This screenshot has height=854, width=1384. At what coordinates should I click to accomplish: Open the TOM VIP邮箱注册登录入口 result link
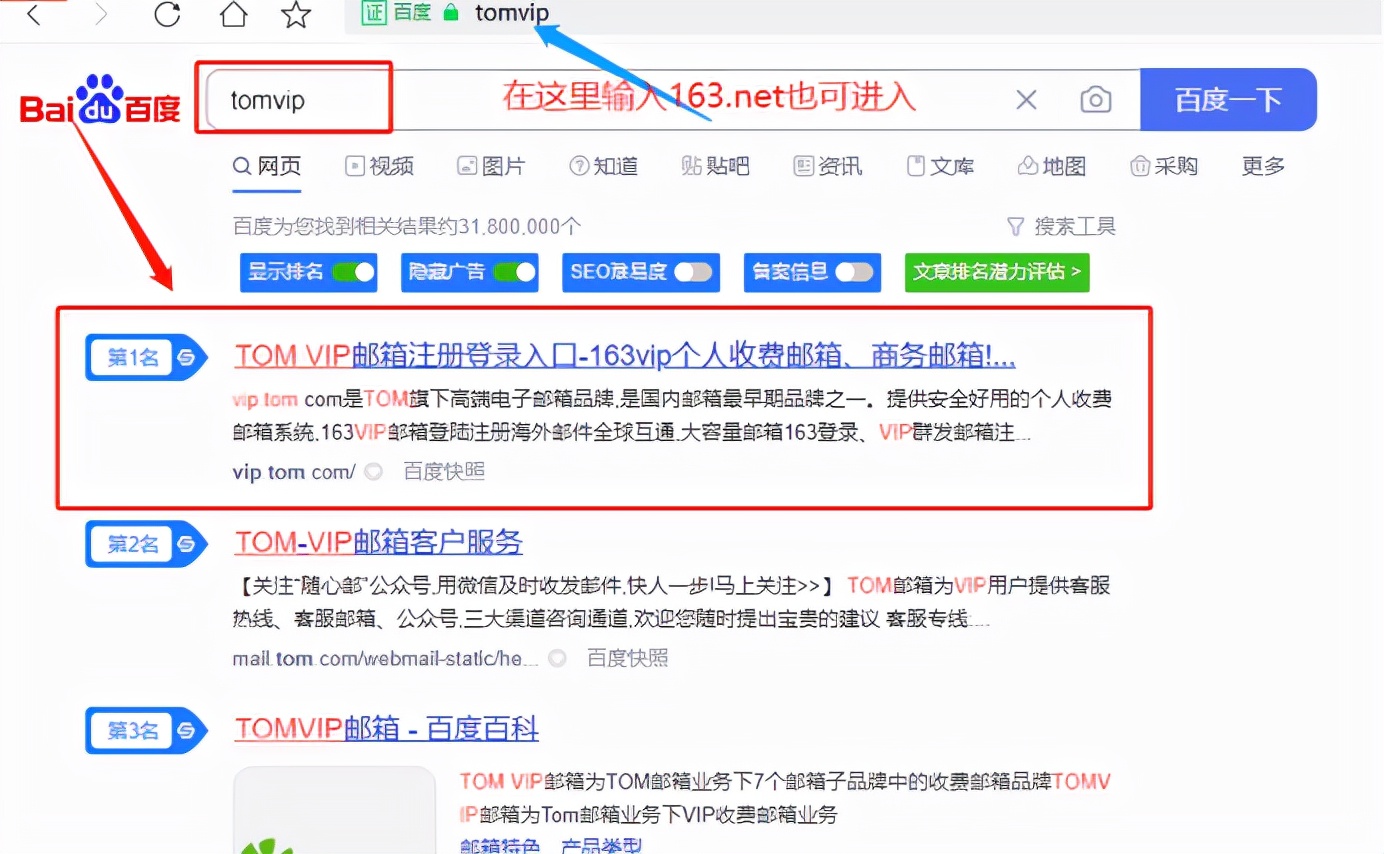[x=621, y=356]
